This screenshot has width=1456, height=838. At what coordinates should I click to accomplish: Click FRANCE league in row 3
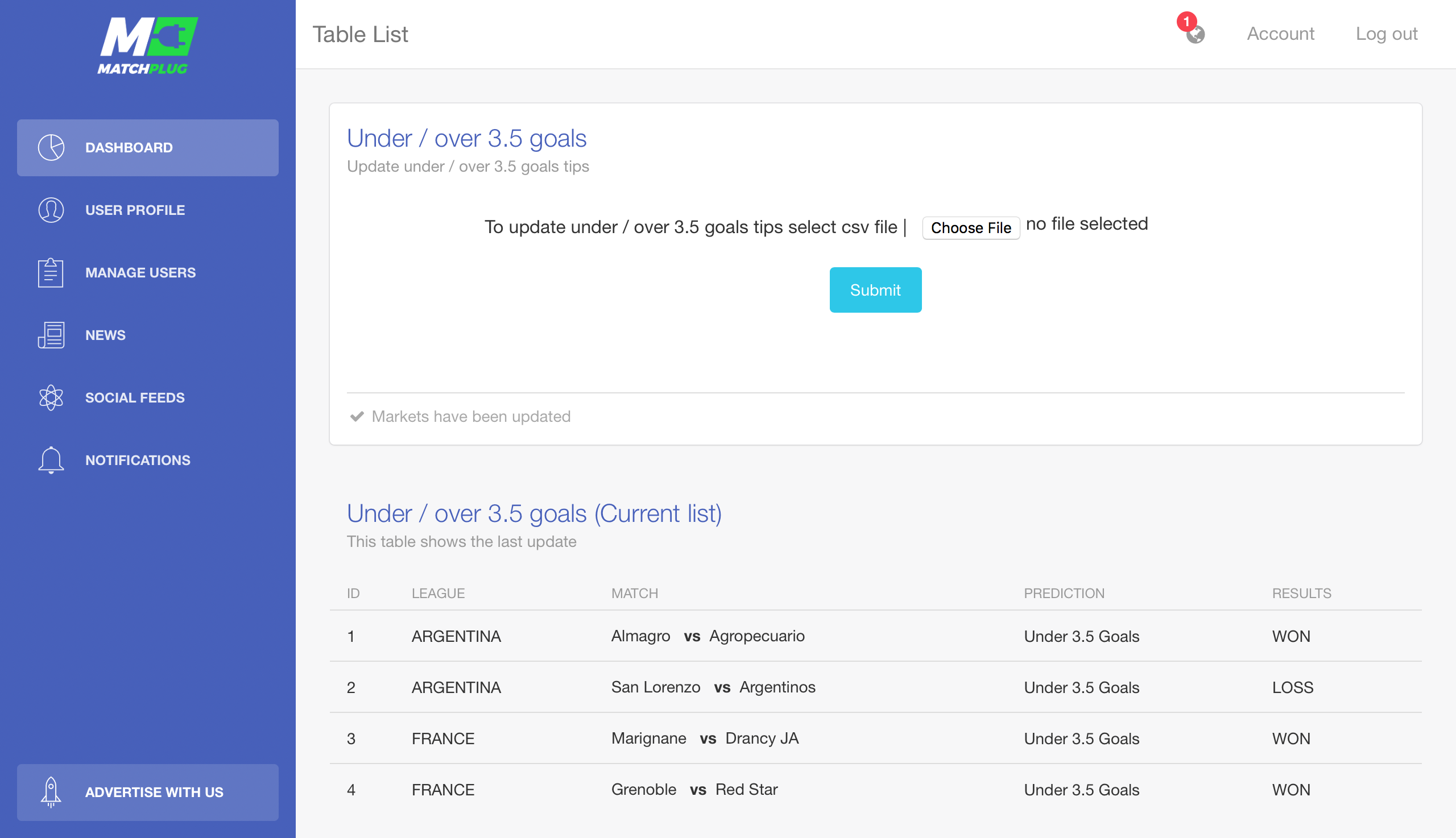click(x=443, y=739)
